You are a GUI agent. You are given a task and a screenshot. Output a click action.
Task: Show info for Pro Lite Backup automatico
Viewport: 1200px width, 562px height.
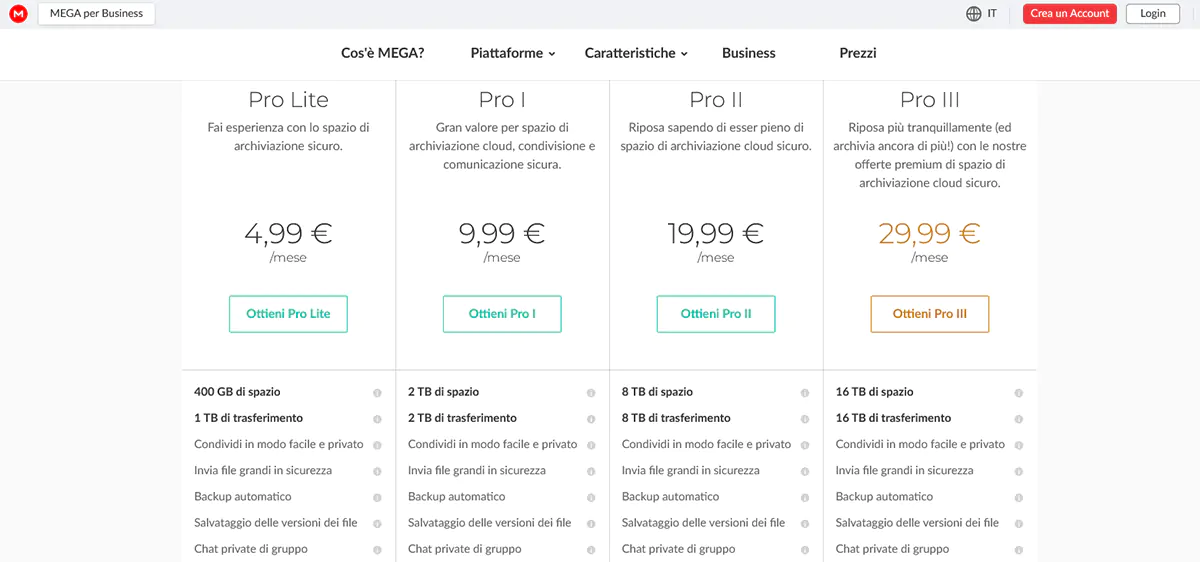click(x=377, y=497)
